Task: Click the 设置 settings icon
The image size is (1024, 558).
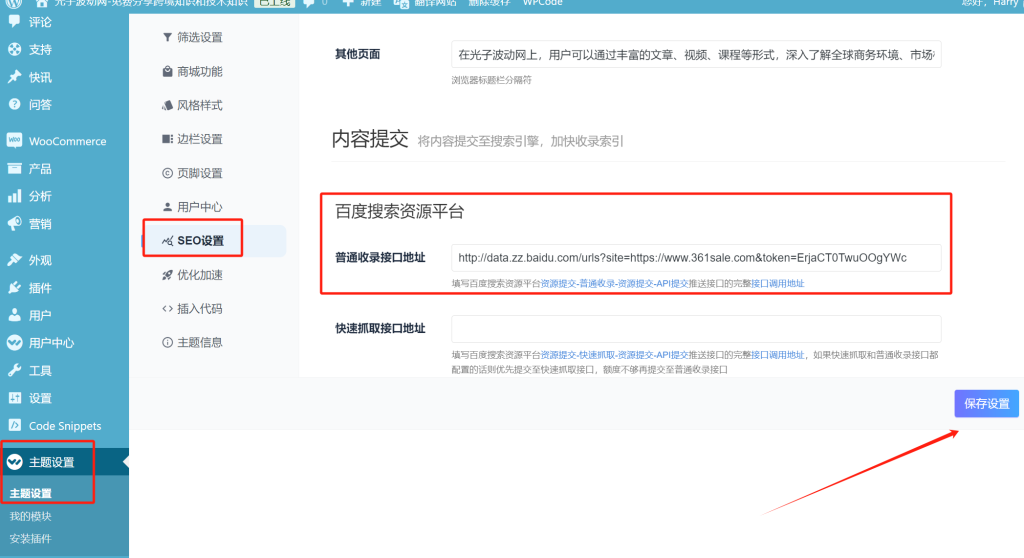Action: (14, 398)
